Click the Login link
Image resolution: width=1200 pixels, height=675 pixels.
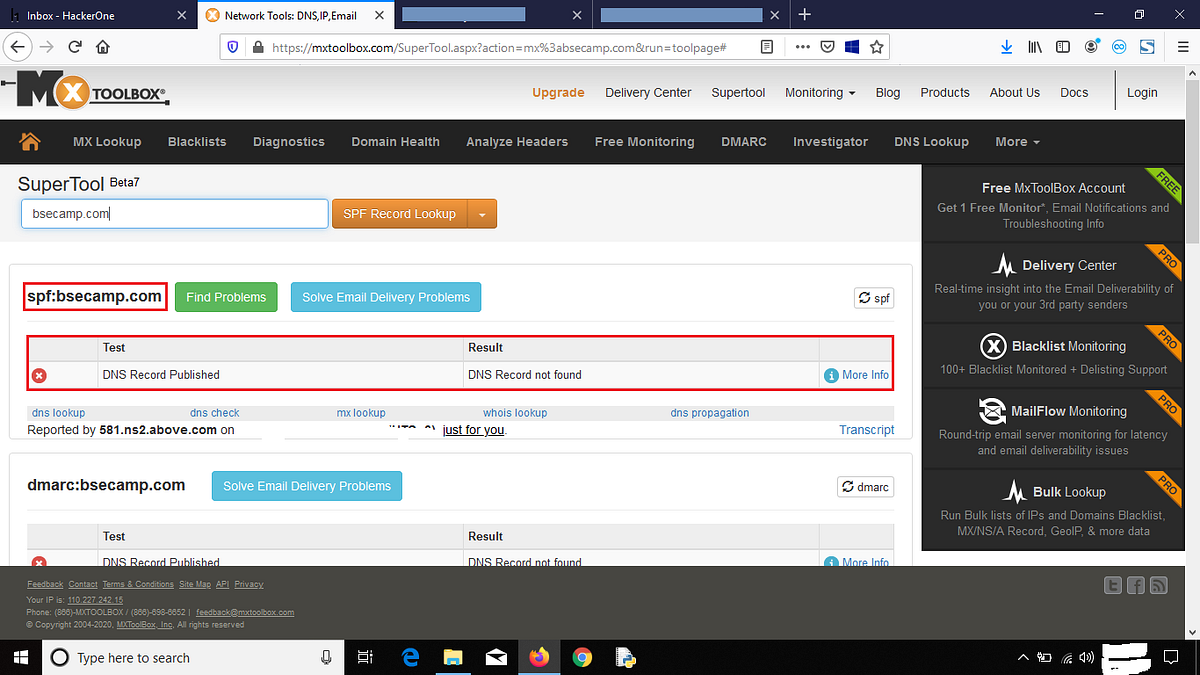pyautogui.click(x=1142, y=92)
